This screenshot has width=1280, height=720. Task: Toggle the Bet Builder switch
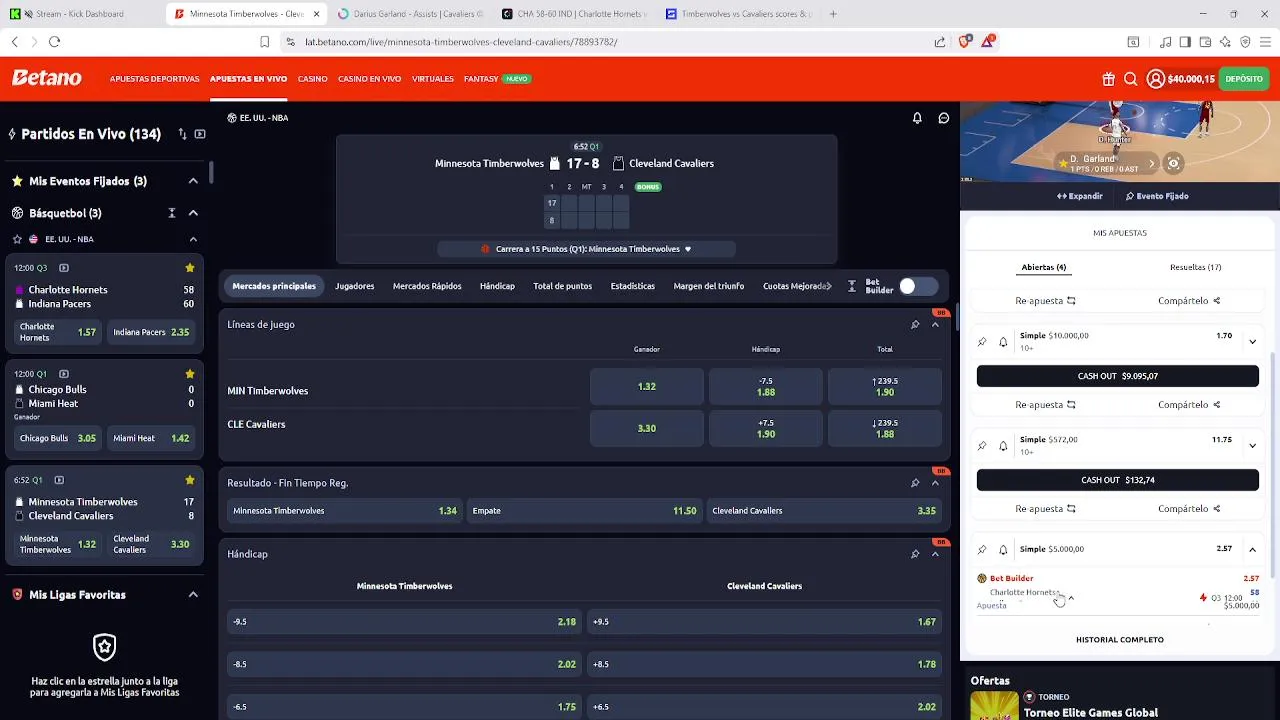pyautogui.click(x=917, y=286)
